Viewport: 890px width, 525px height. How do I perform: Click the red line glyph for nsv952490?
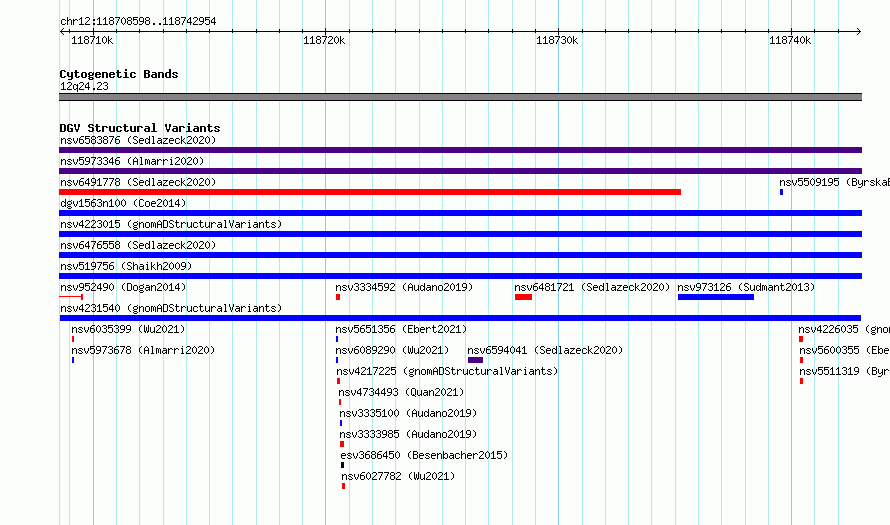[x=71, y=297]
